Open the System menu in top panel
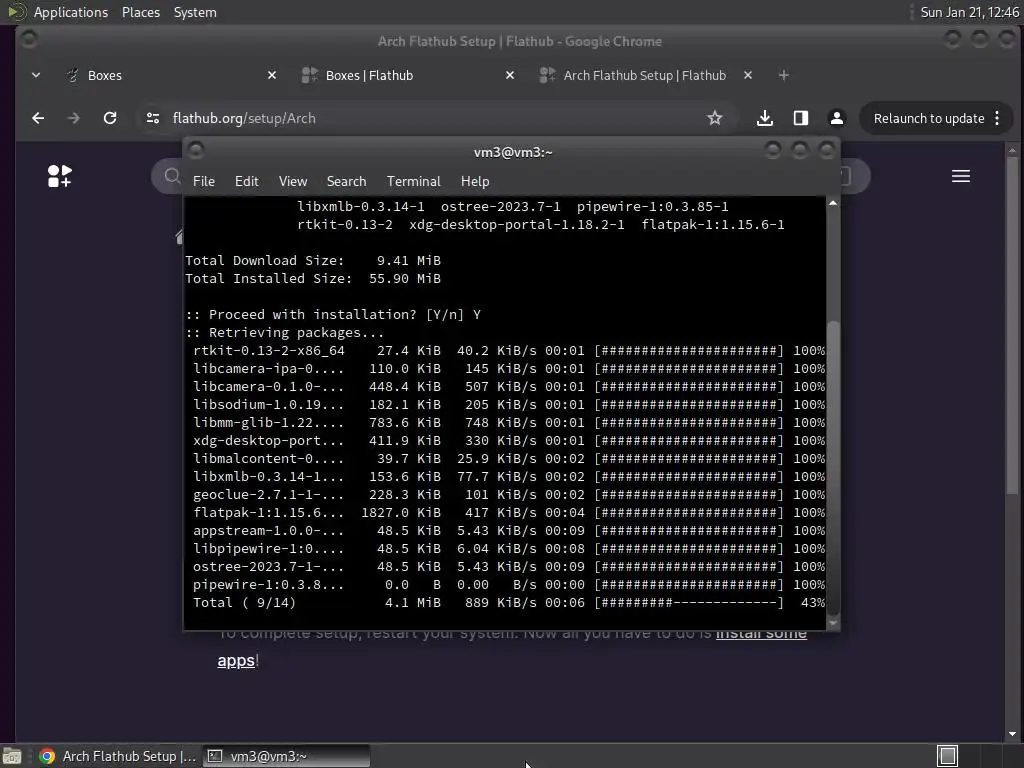This screenshot has width=1024, height=768. click(195, 12)
